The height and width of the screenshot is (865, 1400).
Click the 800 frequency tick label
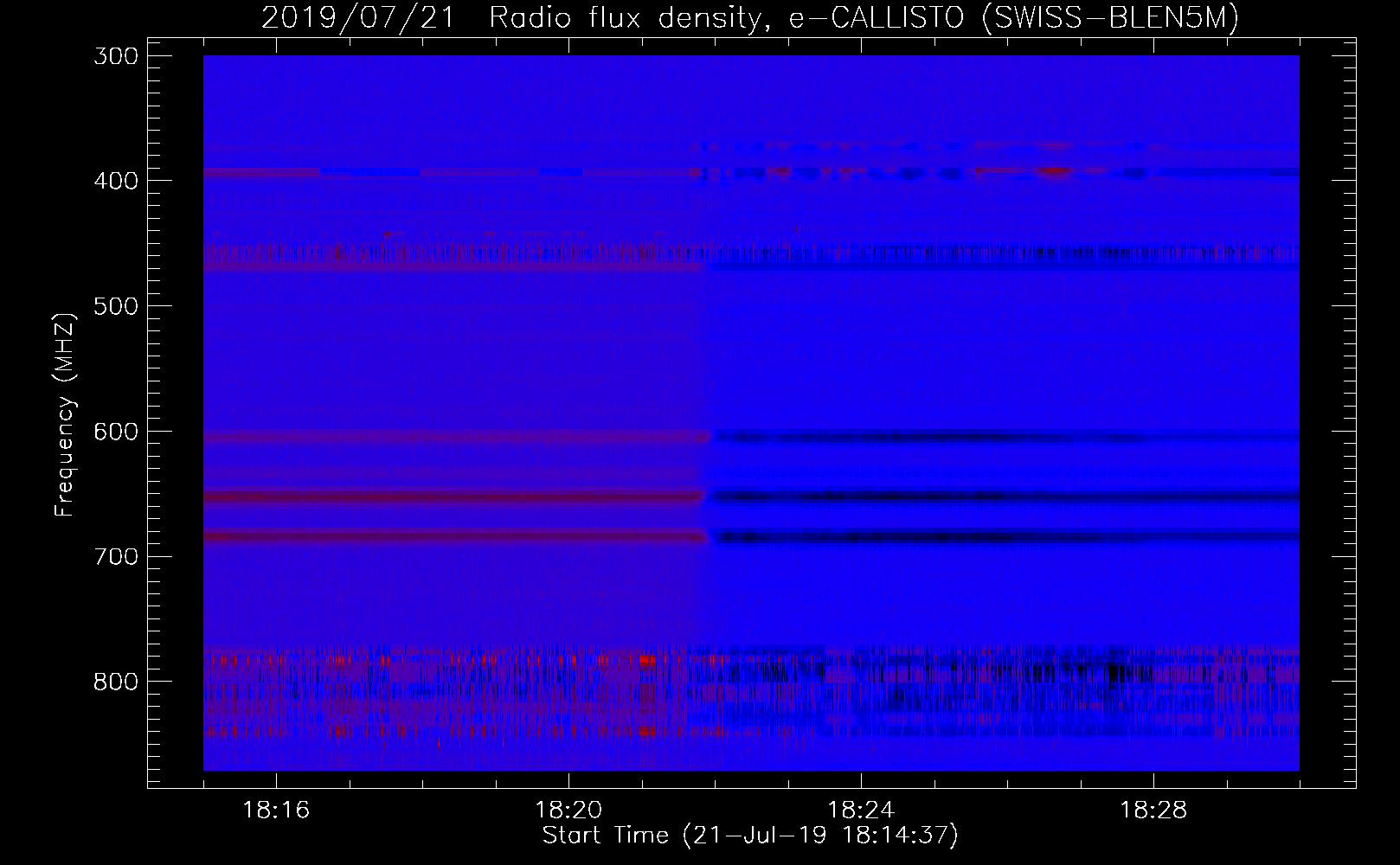click(115, 682)
